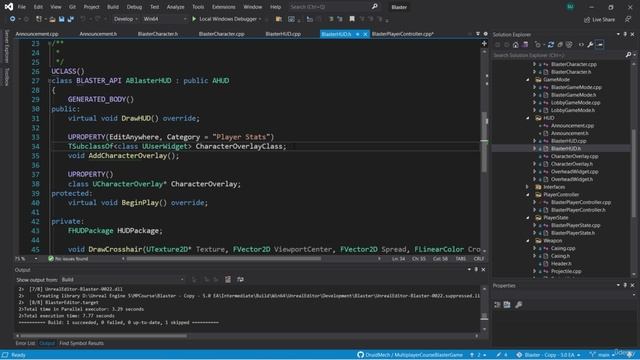This screenshot has height=360, width=640.
Task: Click the Live Share icon
Action: click(587, 19)
